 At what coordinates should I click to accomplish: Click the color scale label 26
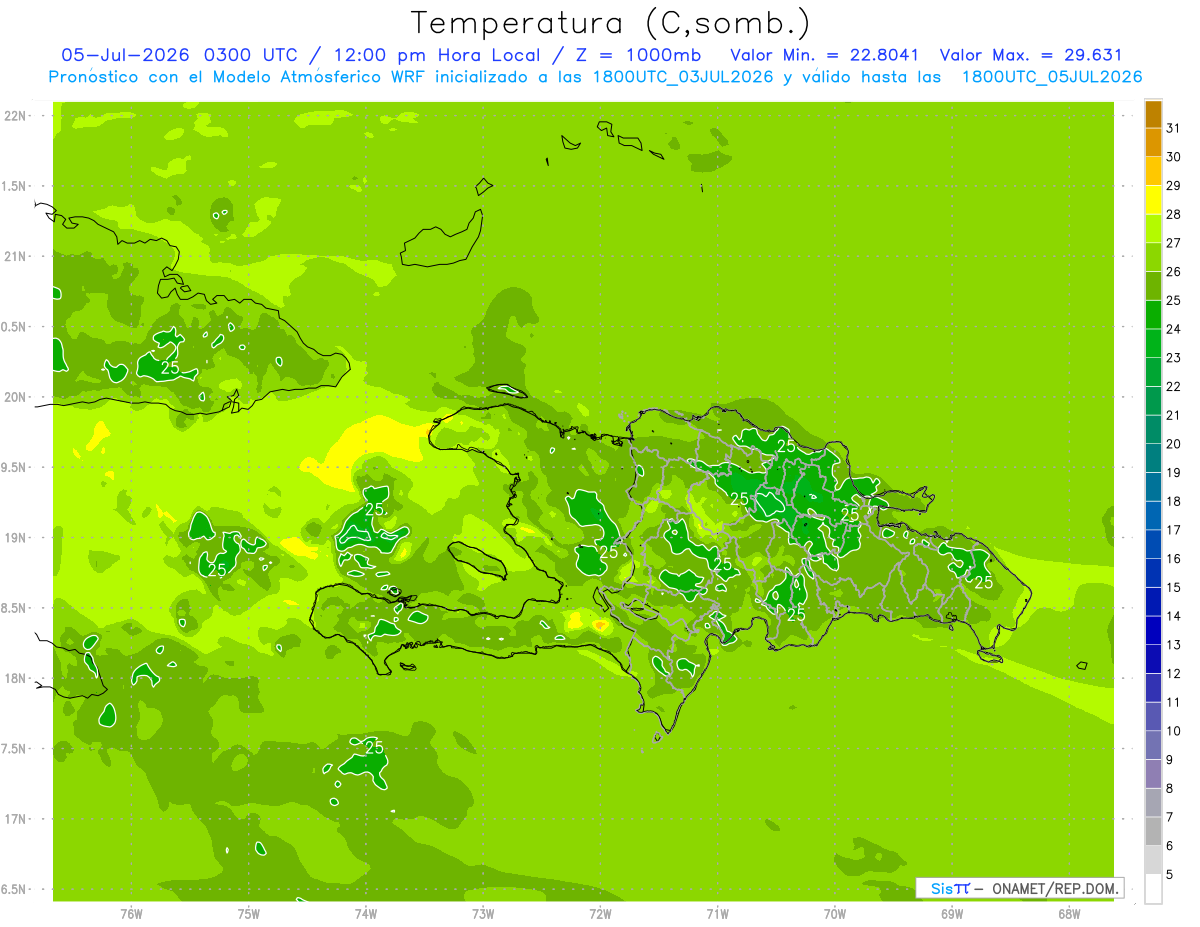pyautogui.click(x=1174, y=271)
